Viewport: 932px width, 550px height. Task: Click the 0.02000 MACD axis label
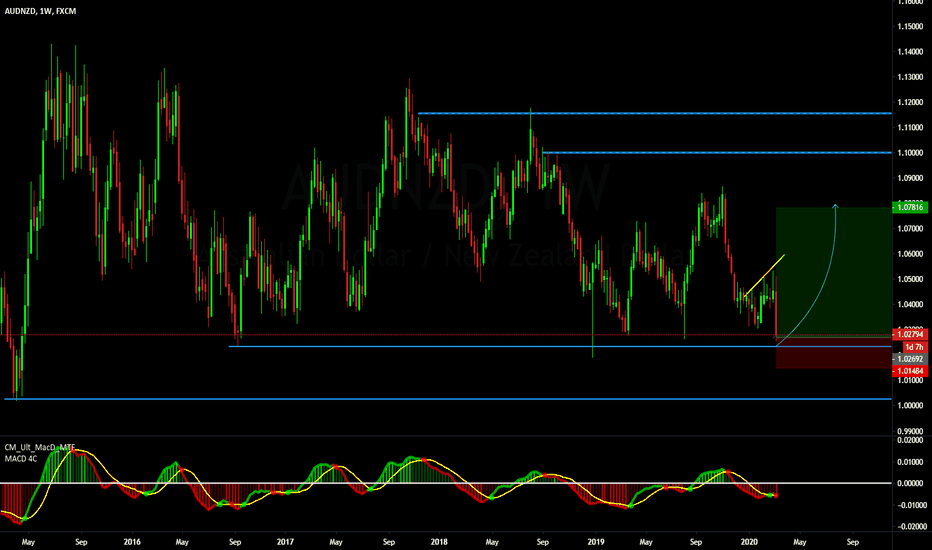(911, 441)
